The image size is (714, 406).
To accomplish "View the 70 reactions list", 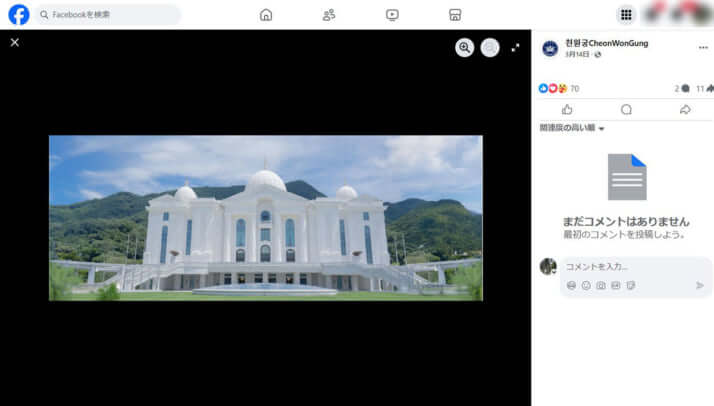I will pos(559,88).
